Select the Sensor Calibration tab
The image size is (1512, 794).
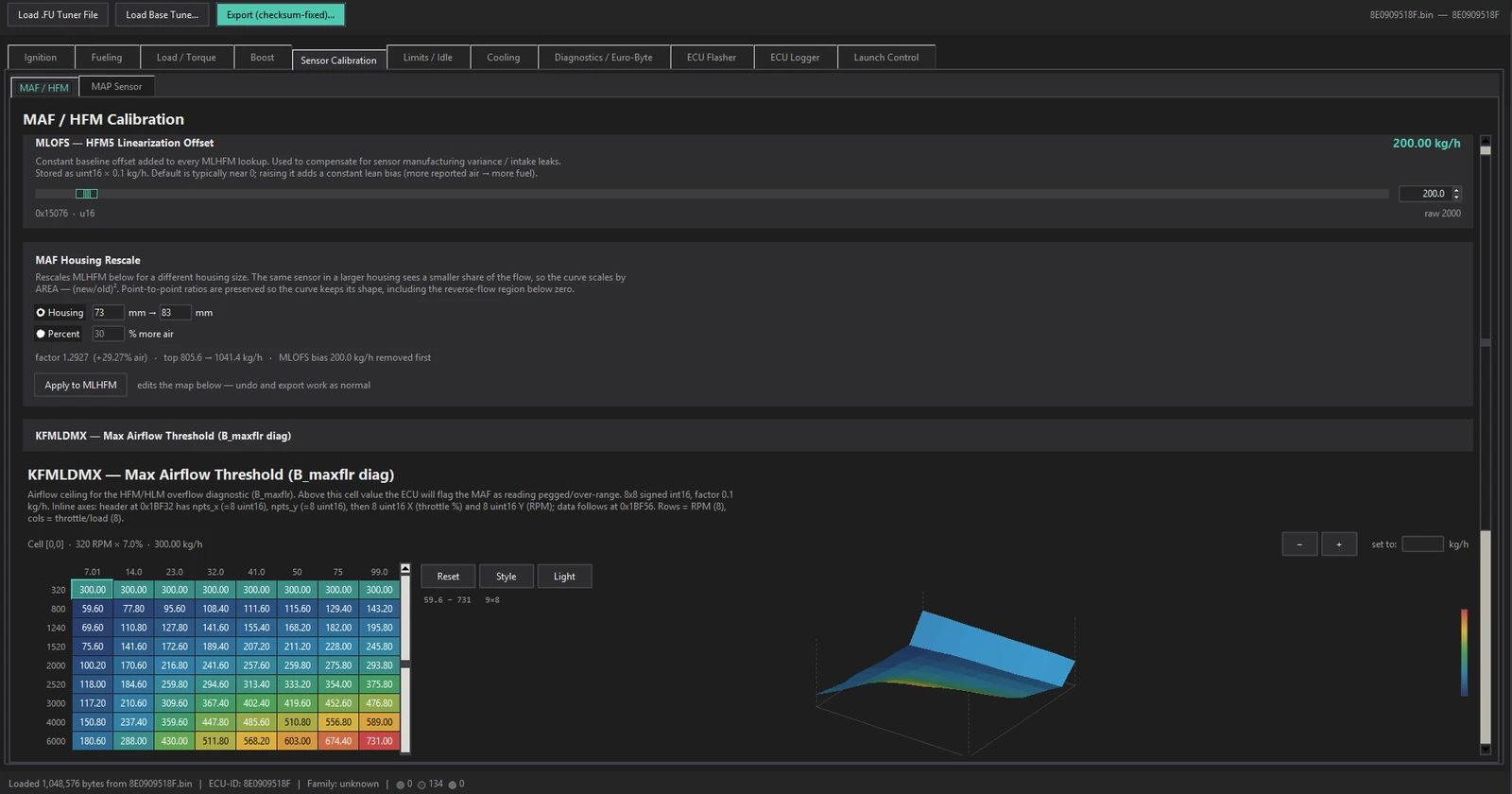339,60
